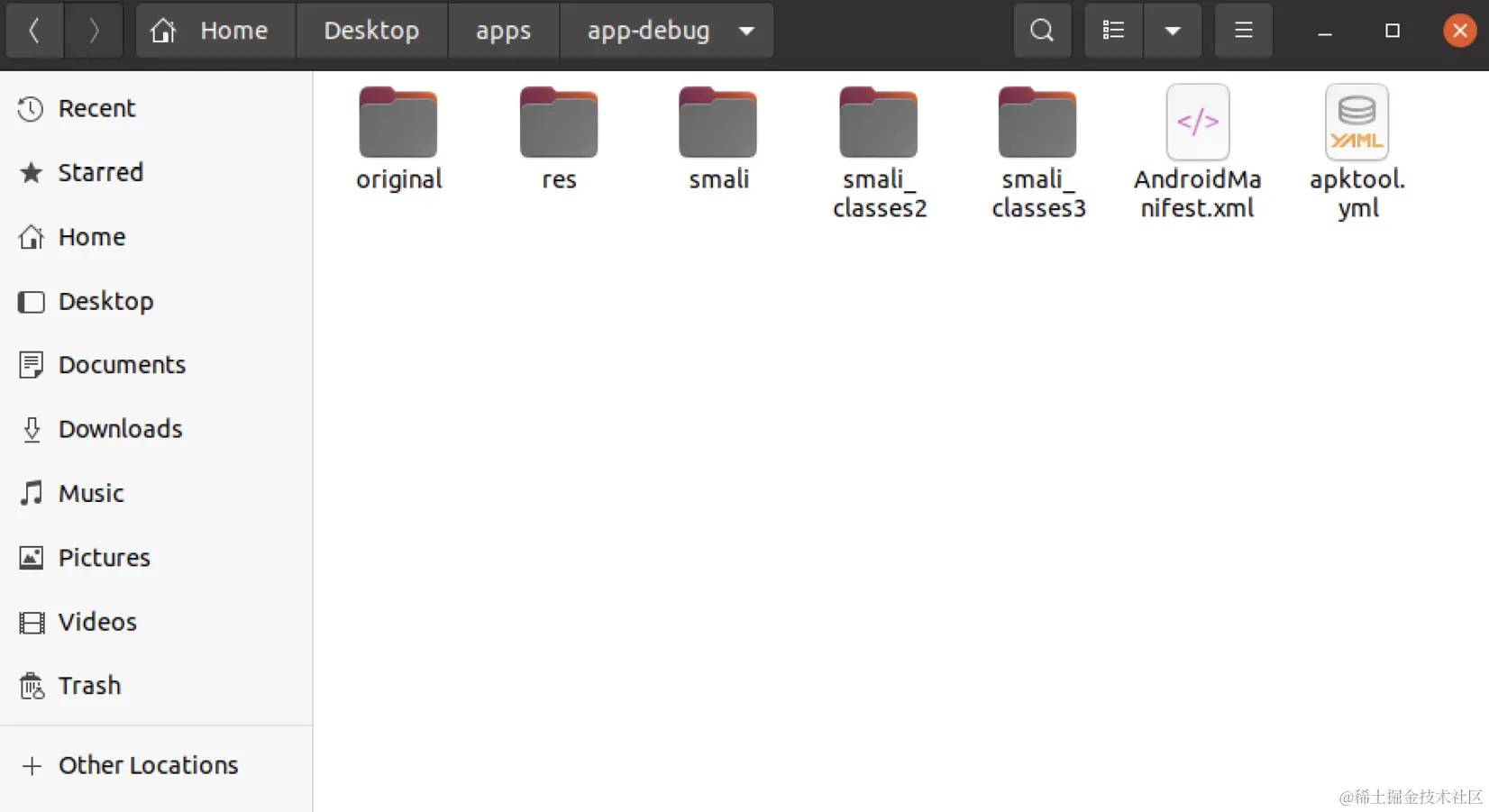Image resolution: width=1489 pixels, height=812 pixels.
Task: Open the view options dropdown arrow
Action: (x=1173, y=31)
